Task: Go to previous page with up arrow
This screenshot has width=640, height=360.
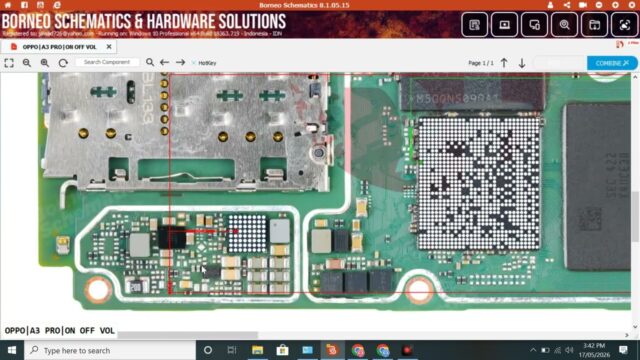Action: (x=504, y=63)
